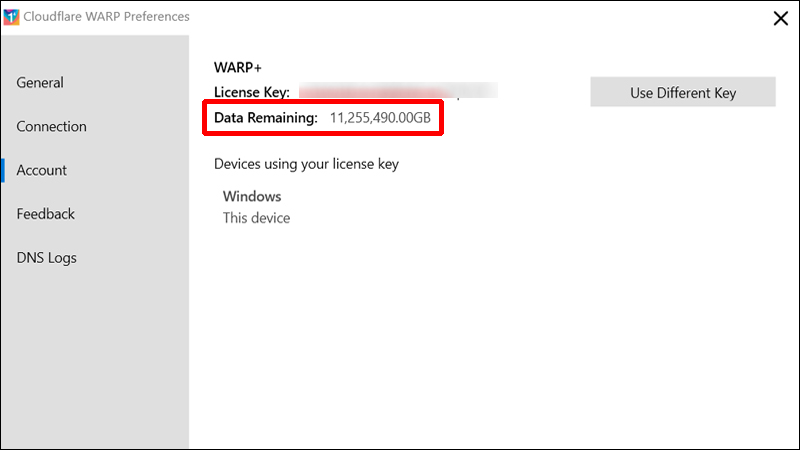Click 'Devices using your license key' text

pos(306,164)
